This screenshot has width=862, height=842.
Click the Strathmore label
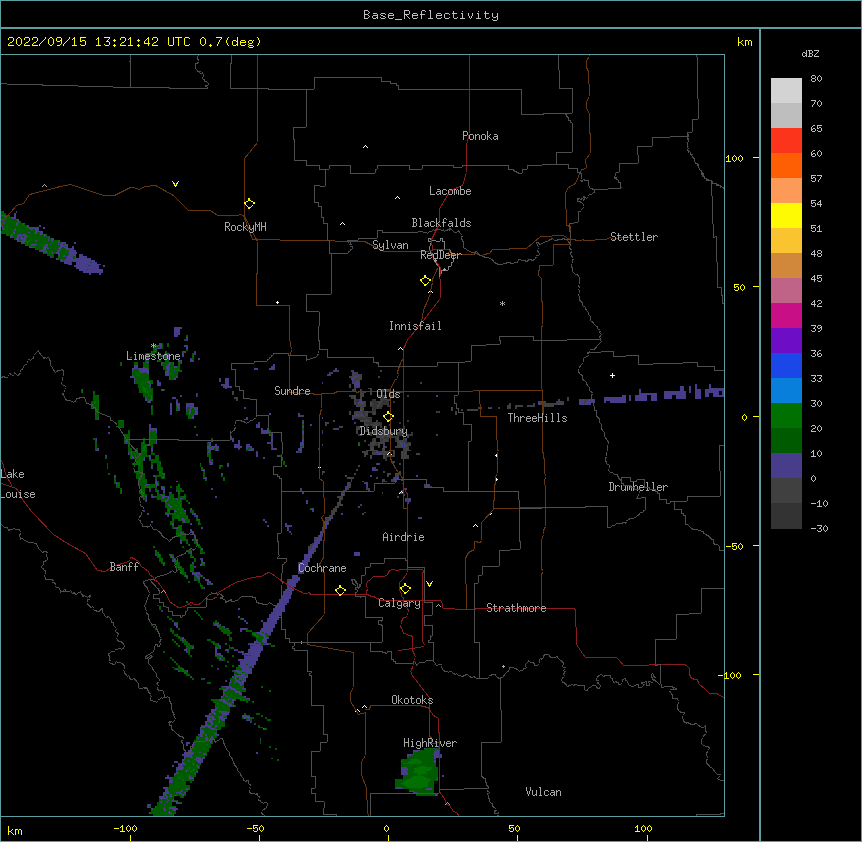point(516,608)
